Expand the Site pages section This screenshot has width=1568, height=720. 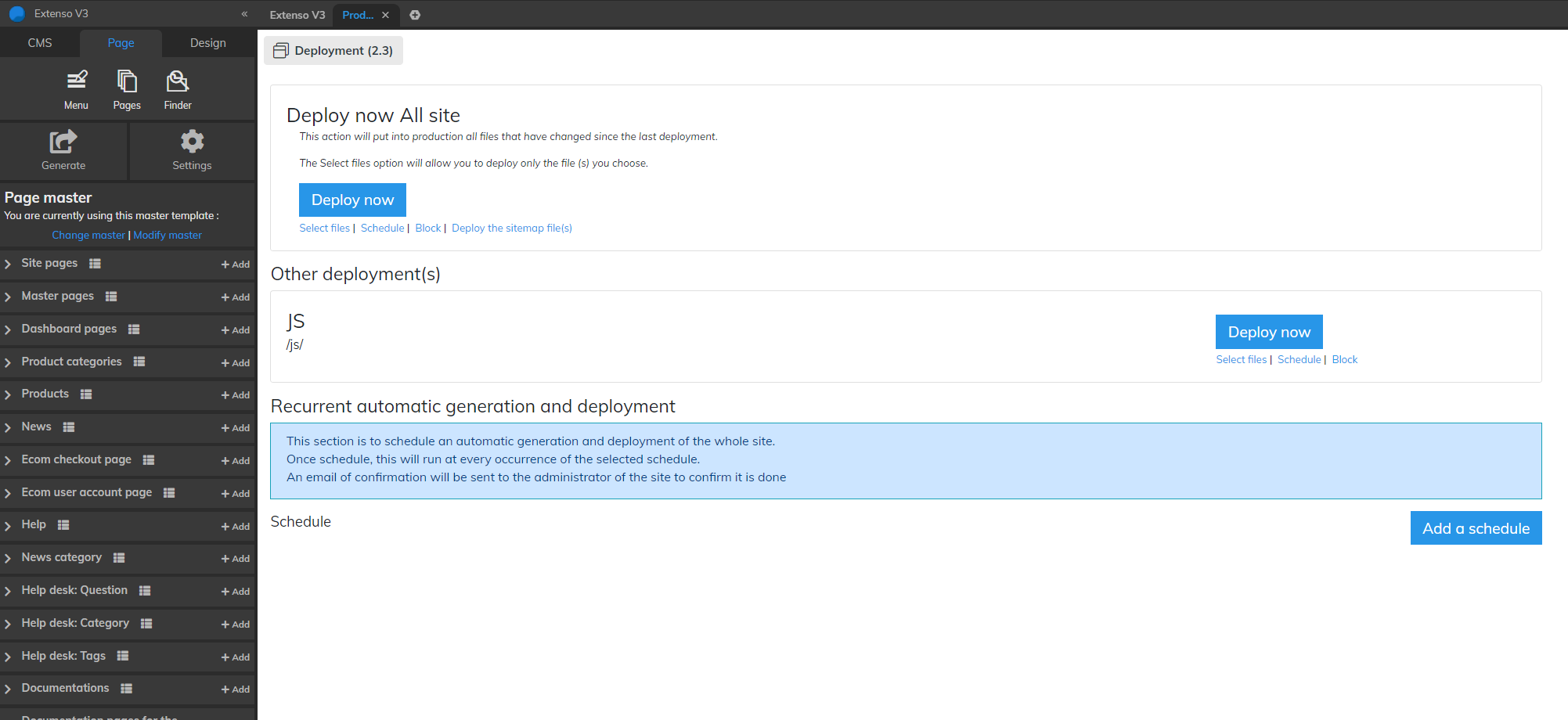point(8,264)
